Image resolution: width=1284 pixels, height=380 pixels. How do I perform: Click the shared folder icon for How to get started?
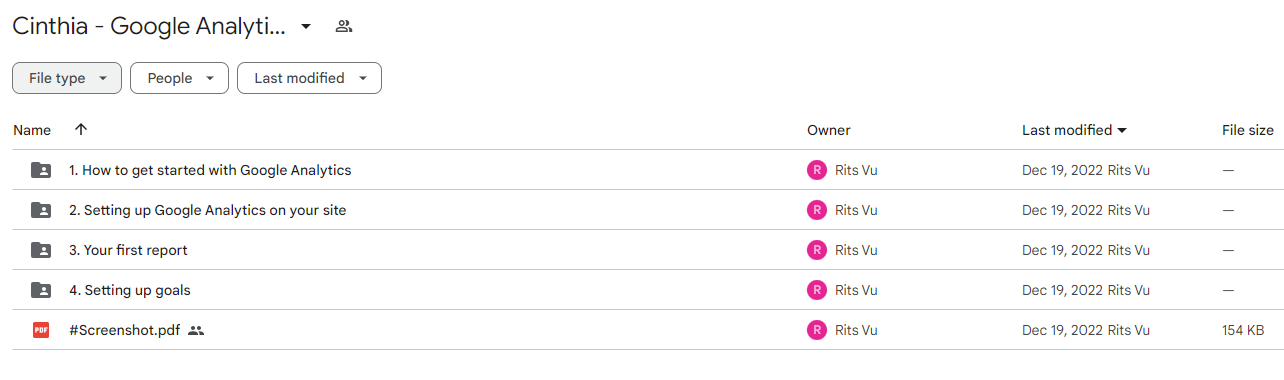41,170
